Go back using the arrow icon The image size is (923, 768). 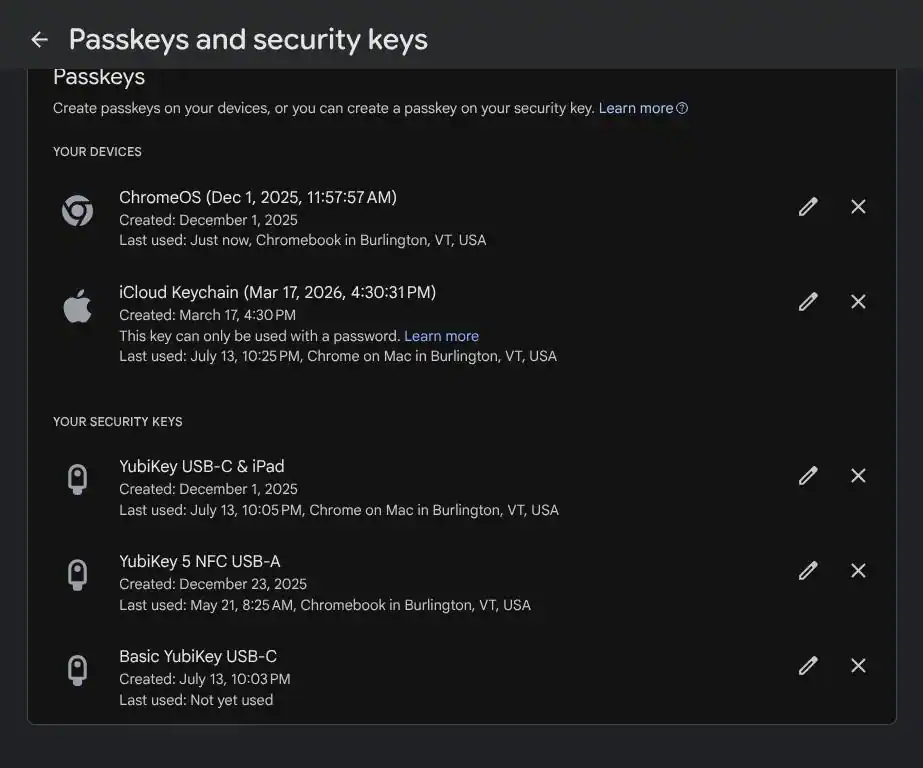click(x=39, y=39)
